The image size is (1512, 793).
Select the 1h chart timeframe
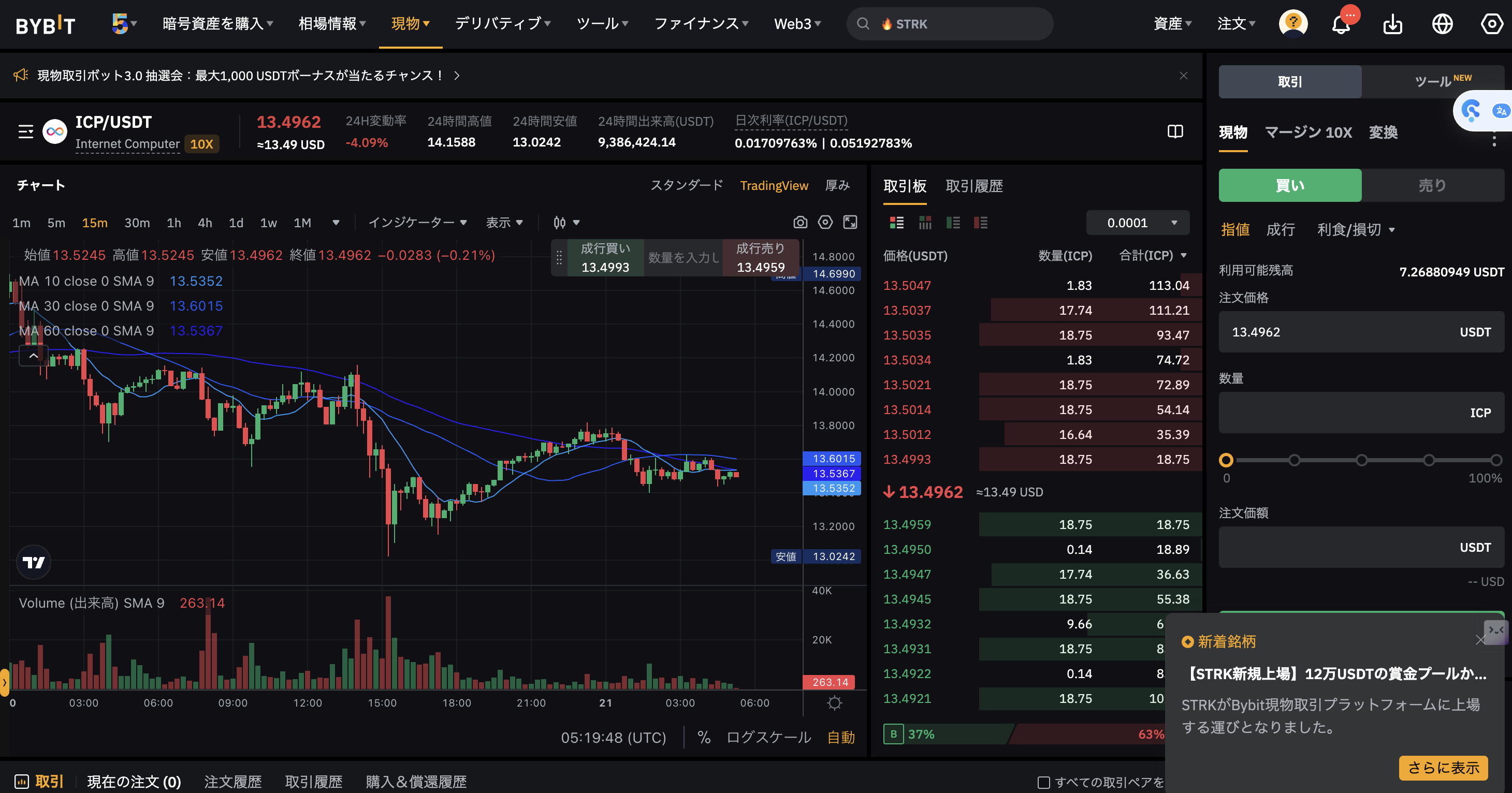pos(174,223)
